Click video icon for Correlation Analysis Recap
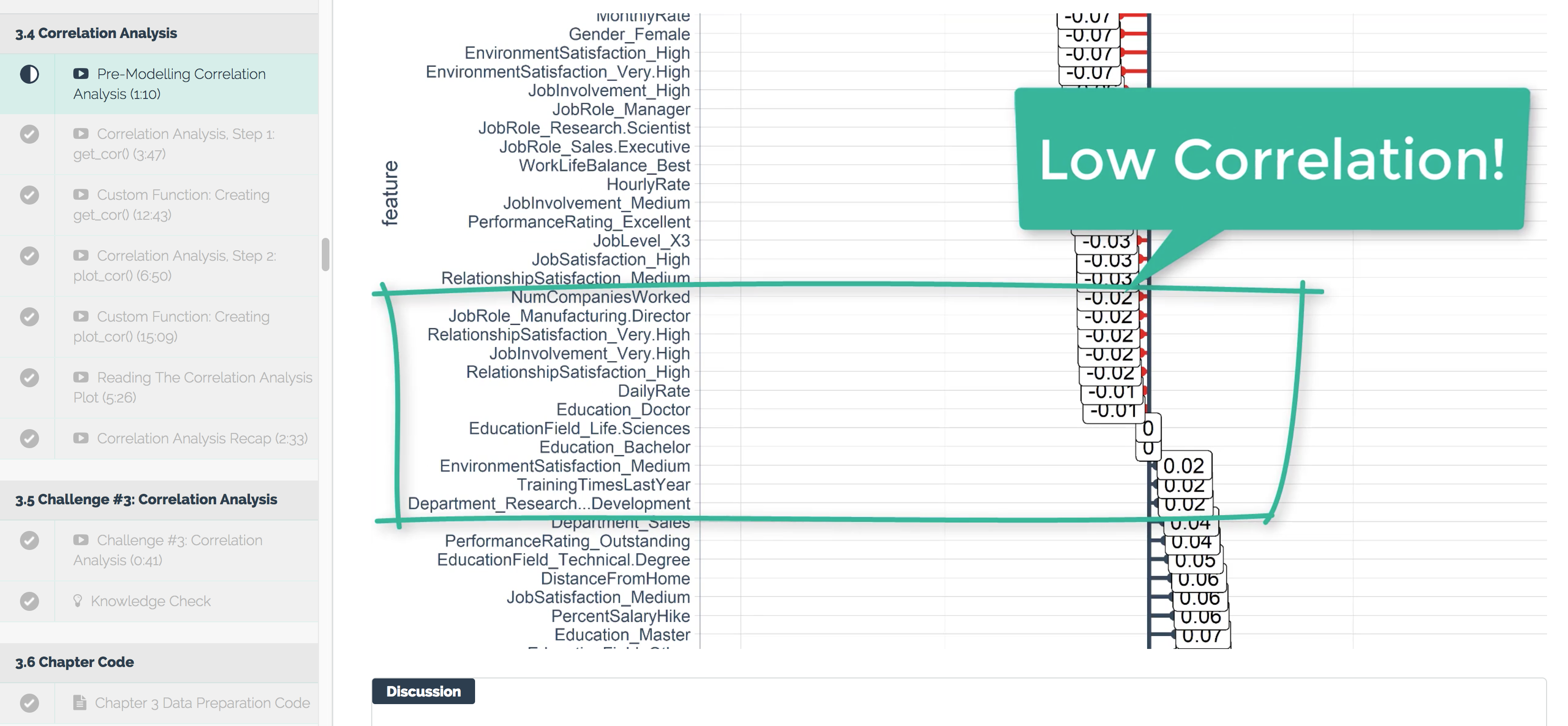This screenshot has width=1568, height=726. (81, 438)
